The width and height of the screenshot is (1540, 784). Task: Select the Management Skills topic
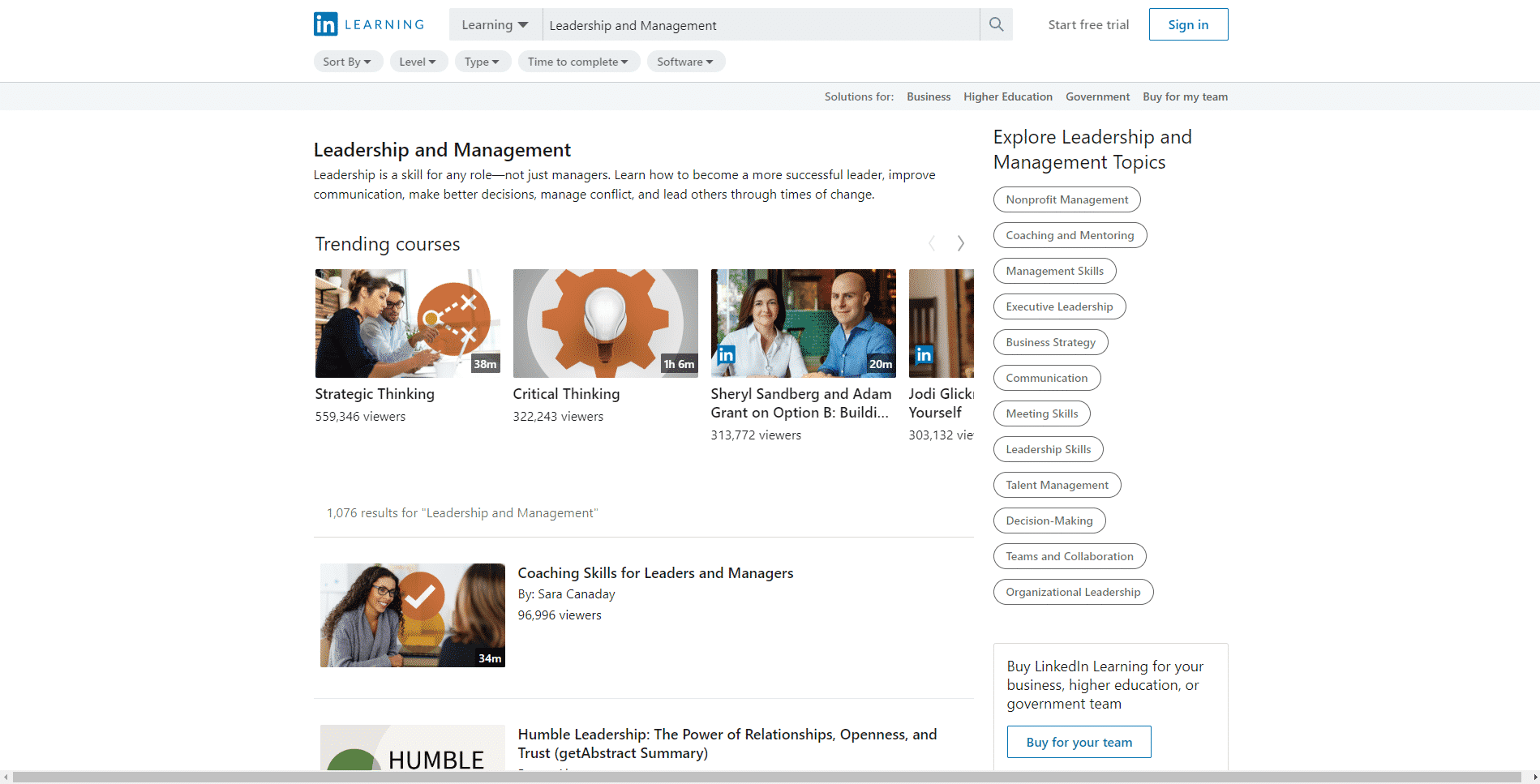click(1054, 271)
